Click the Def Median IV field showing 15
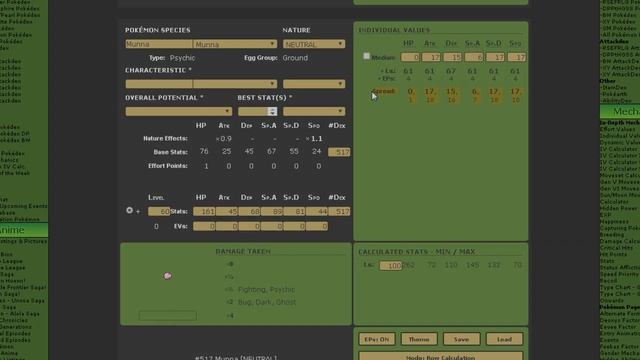 pos(453,57)
